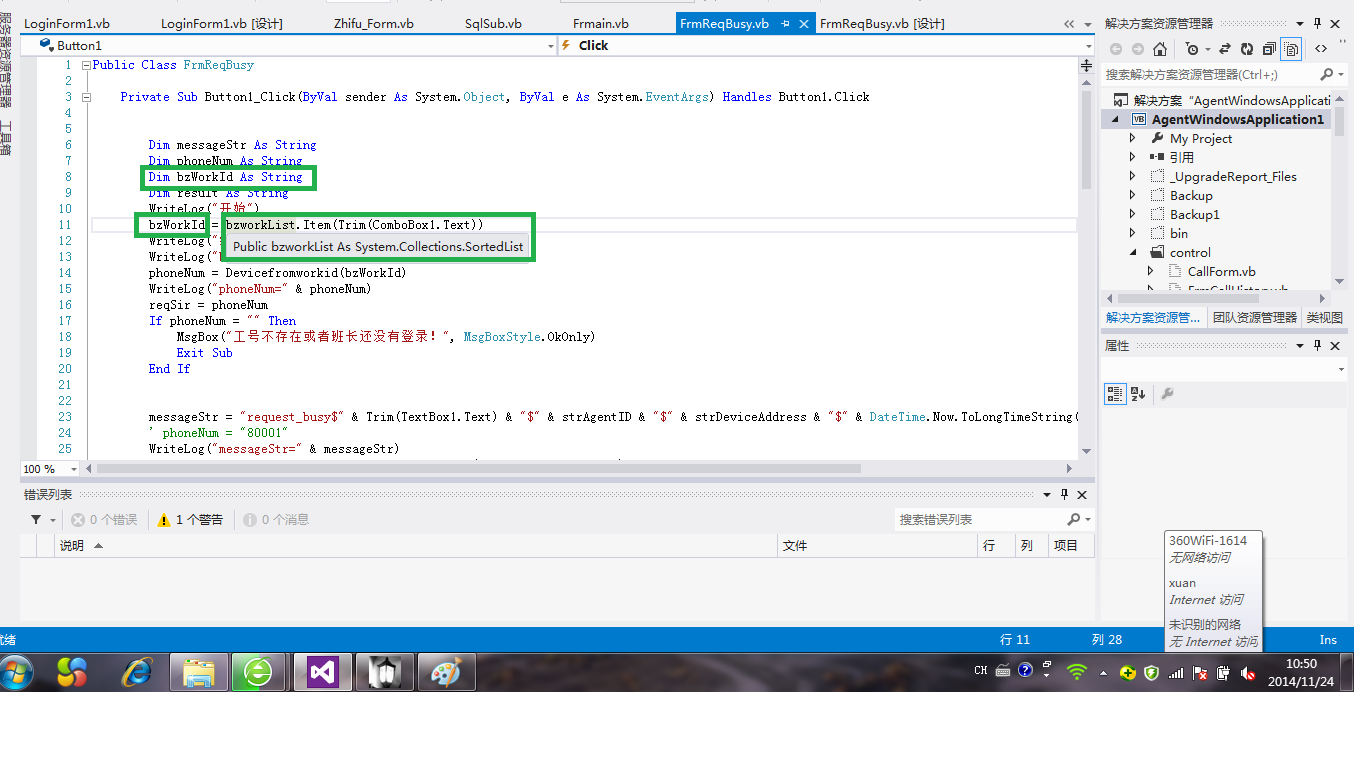Expand the bin folder
The image size is (1366, 768).
click(1133, 233)
